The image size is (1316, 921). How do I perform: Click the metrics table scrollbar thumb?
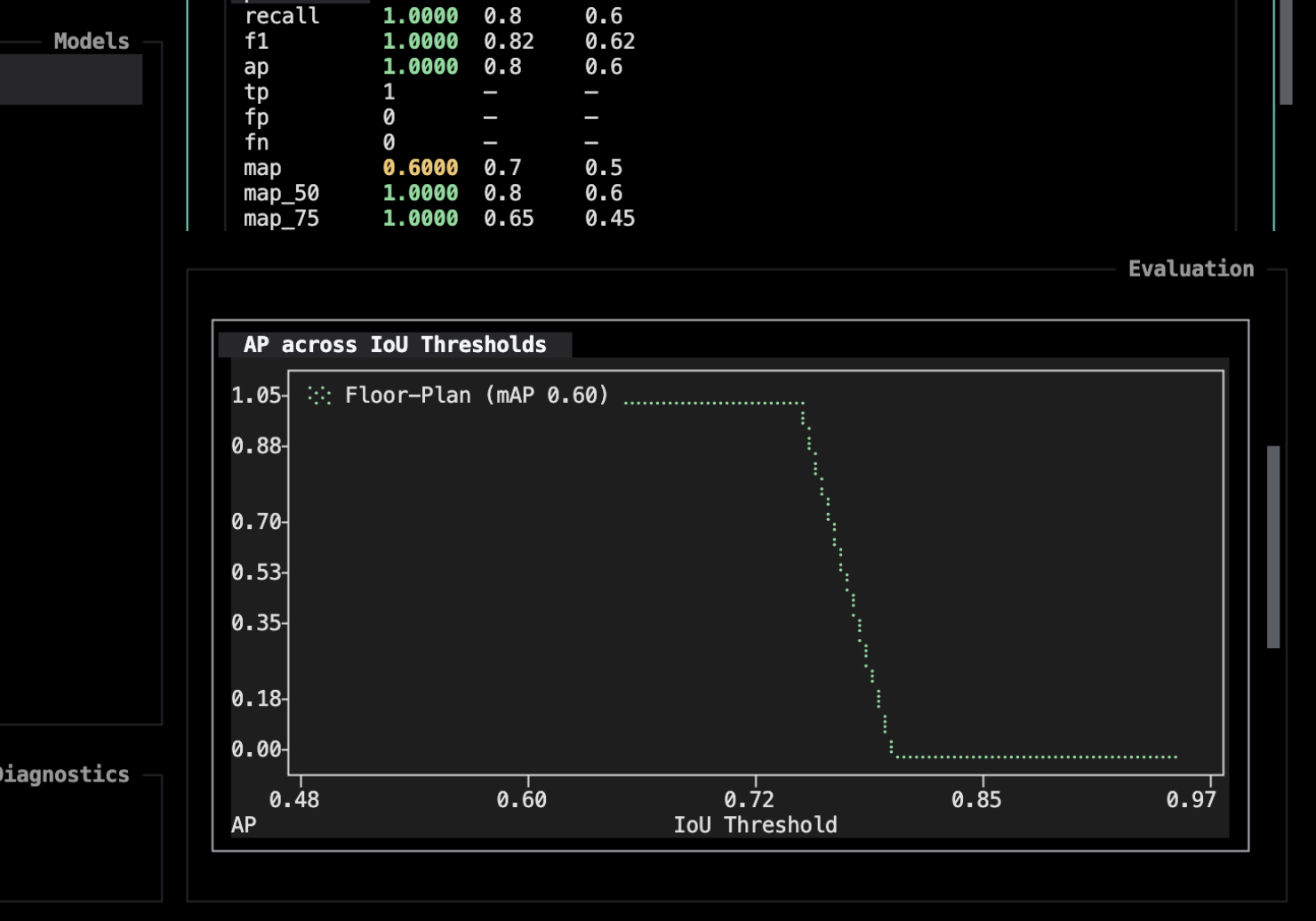1286,52
